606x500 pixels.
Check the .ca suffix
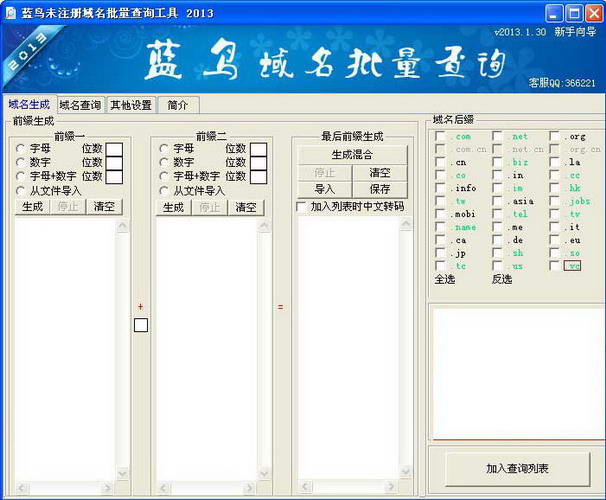click(x=440, y=240)
